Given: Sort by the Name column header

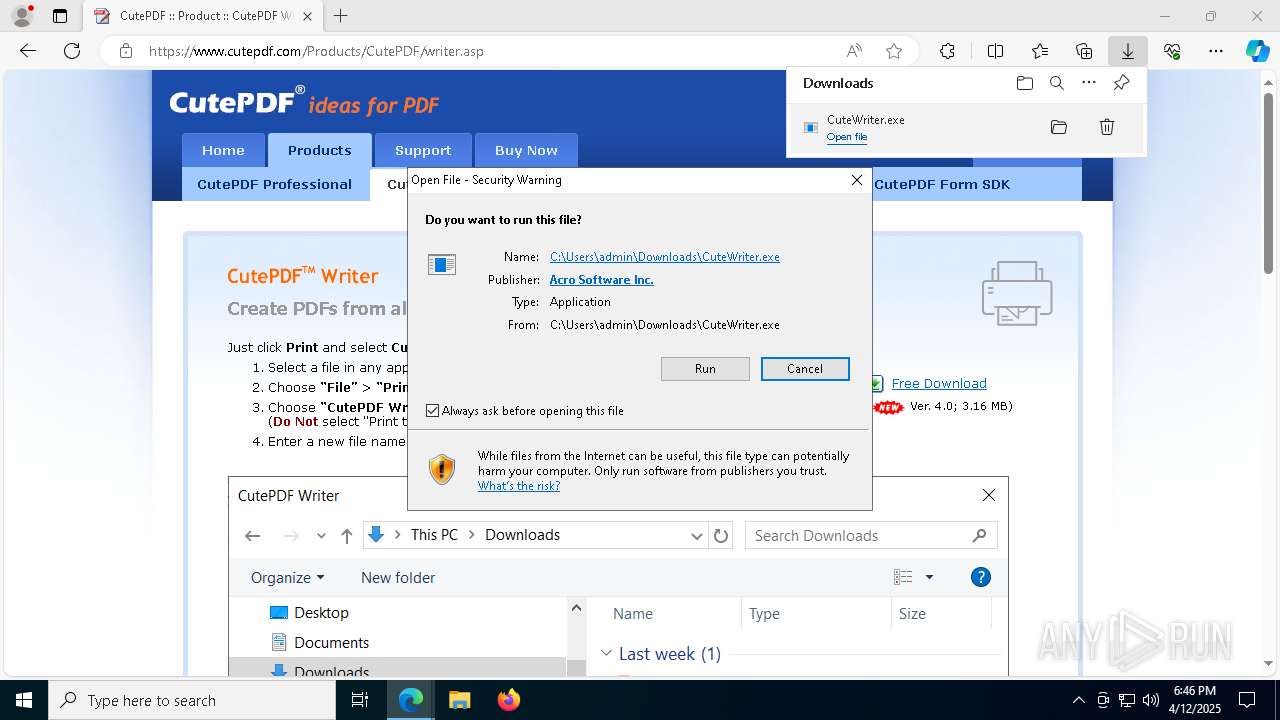Looking at the screenshot, I should click(x=633, y=614).
